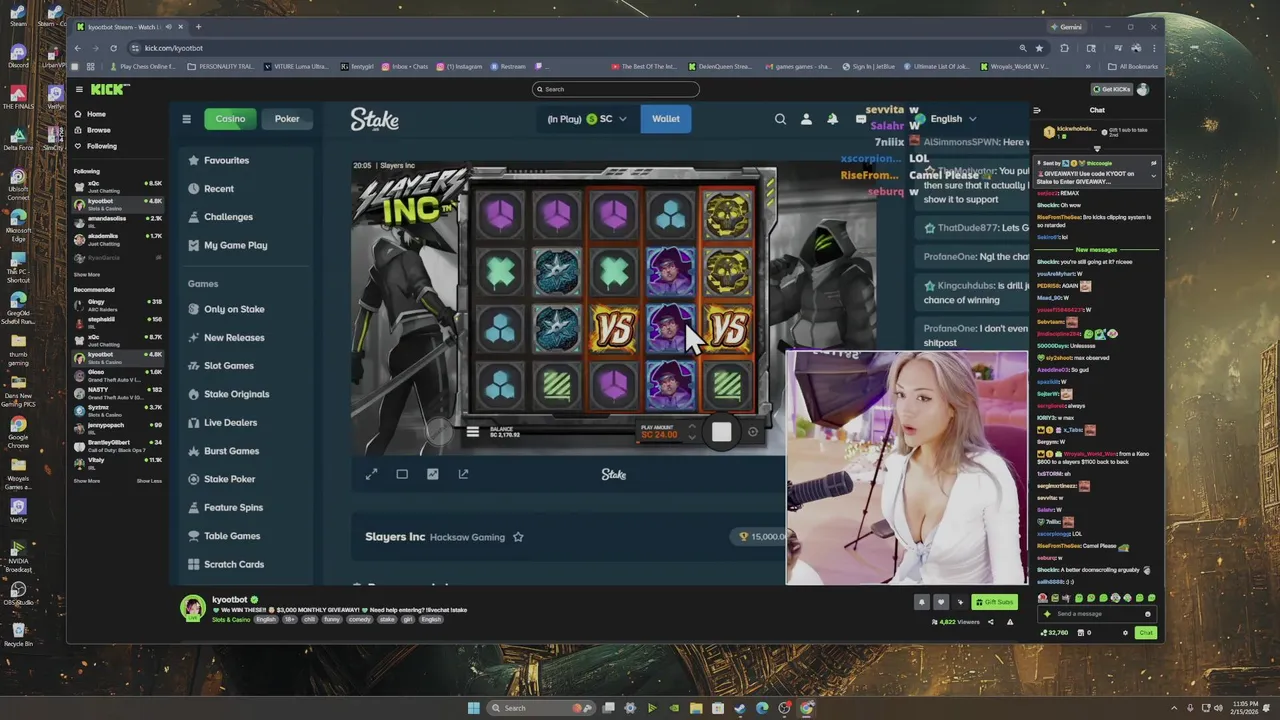Open Favourites in Stake sidebar

pyautogui.click(x=219, y=160)
